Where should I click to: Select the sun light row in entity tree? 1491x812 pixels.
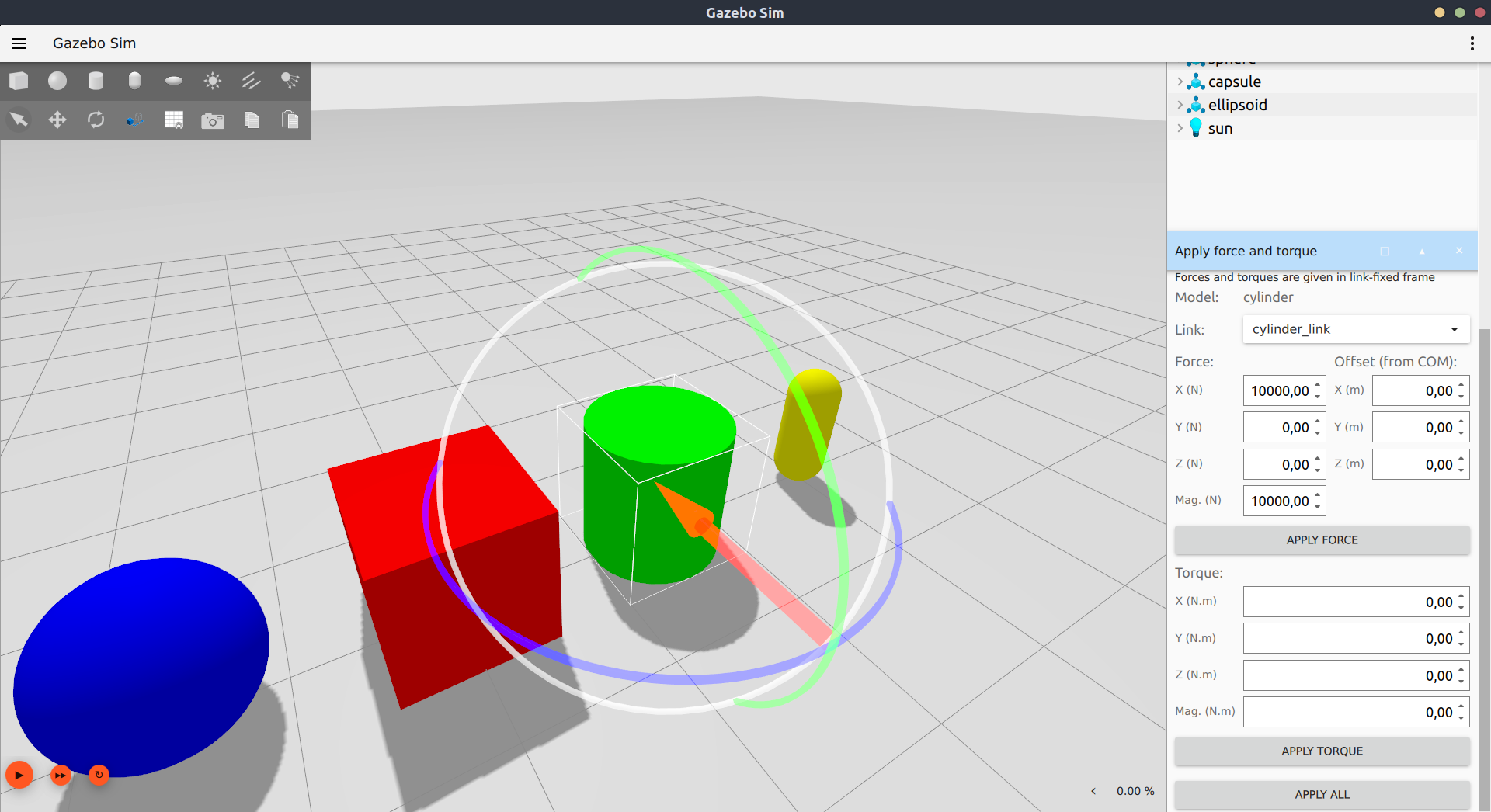tap(1322, 128)
